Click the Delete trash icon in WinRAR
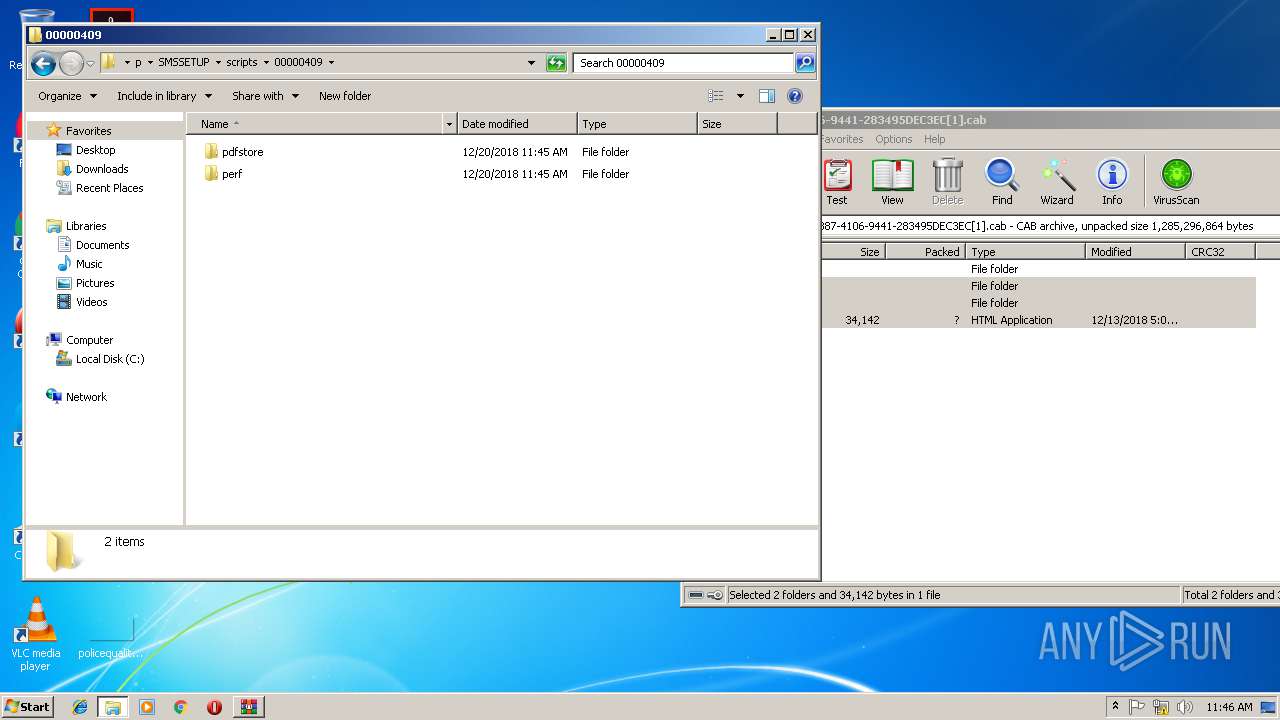The width and height of the screenshot is (1280, 720). [x=947, y=182]
